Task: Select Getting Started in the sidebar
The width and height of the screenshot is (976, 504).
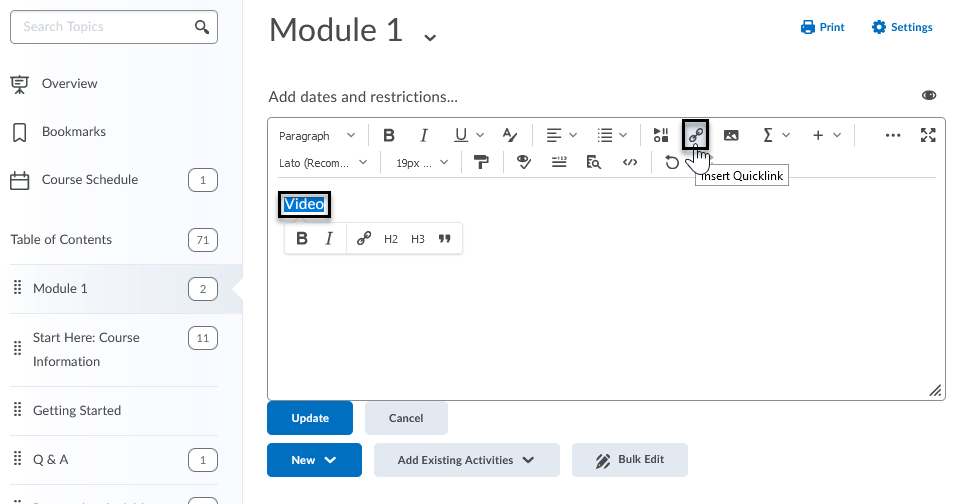Action: coord(77,410)
